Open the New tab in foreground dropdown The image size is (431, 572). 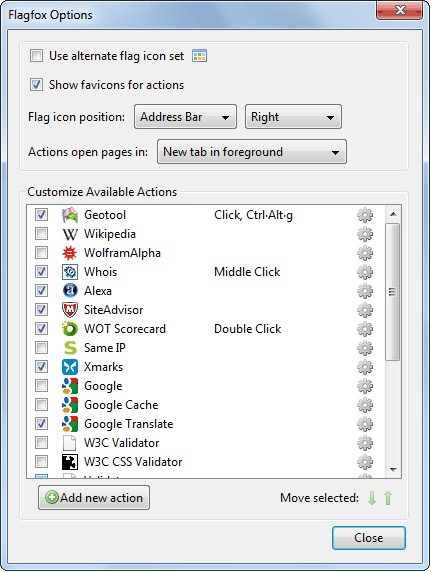pyautogui.click(x=252, y=152)
